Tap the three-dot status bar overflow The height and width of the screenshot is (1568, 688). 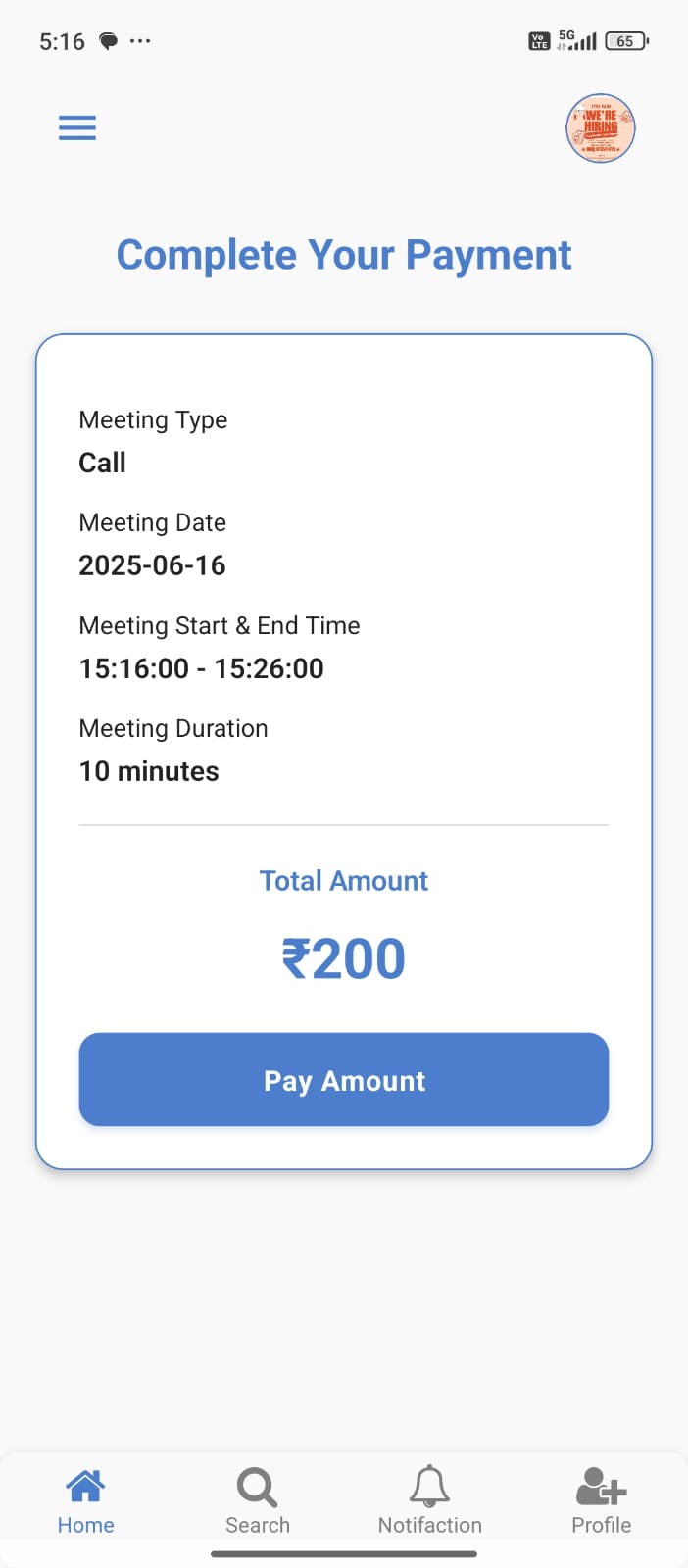[x=140, y=41]
